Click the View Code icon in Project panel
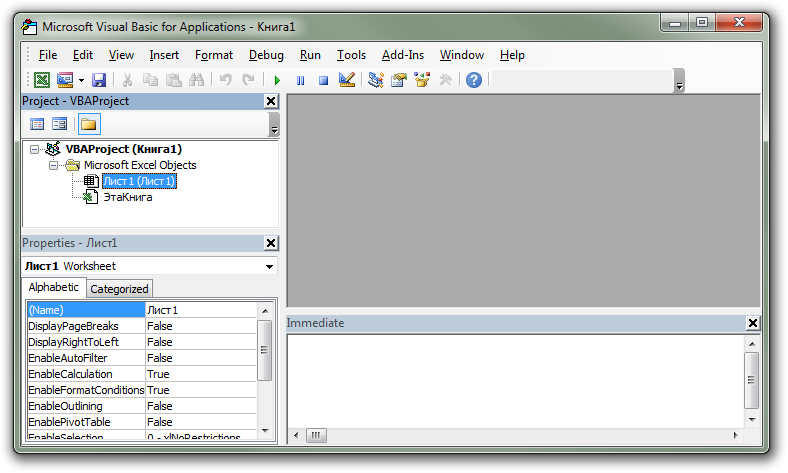The image size is (788, 473). (37, 124)
